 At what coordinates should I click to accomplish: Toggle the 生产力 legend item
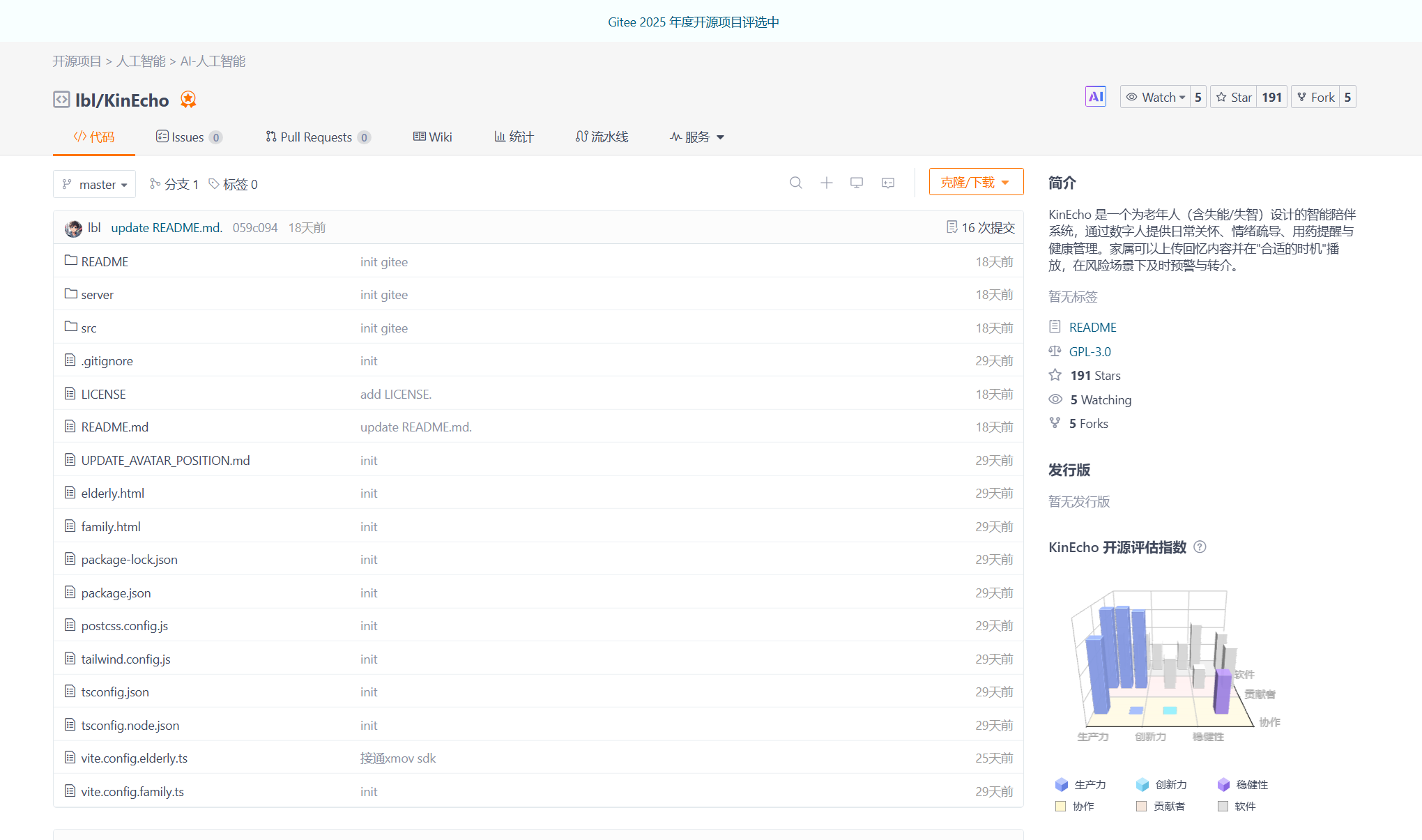1082,784
